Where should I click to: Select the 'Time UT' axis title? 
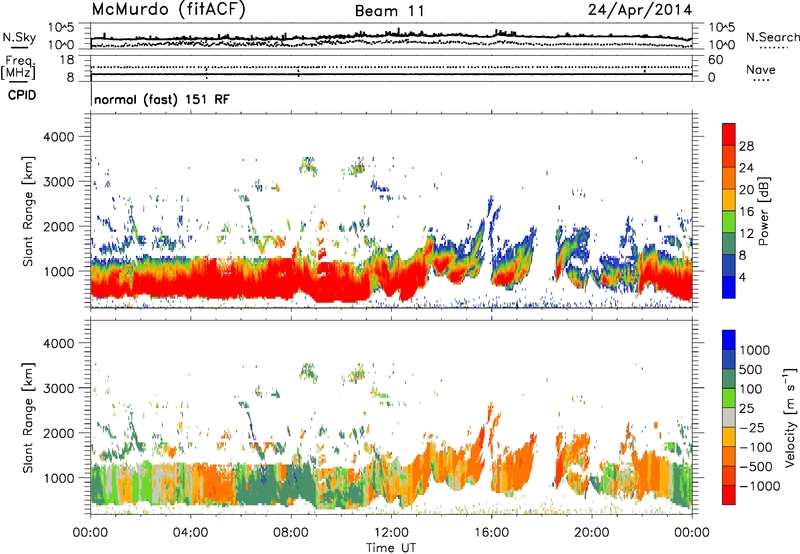(x=391, y=548)
